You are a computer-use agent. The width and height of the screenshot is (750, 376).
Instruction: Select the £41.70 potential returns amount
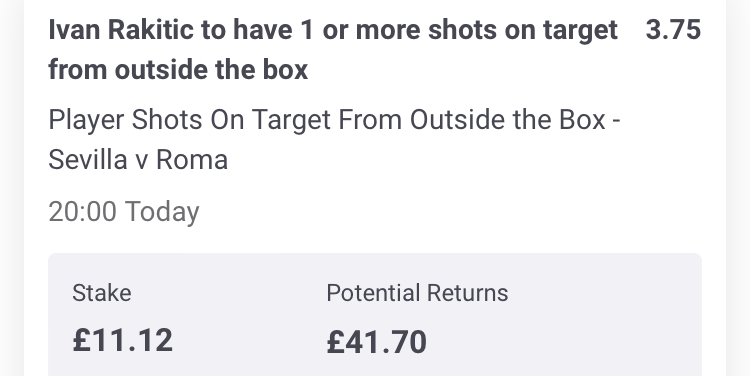coord(376,342)
